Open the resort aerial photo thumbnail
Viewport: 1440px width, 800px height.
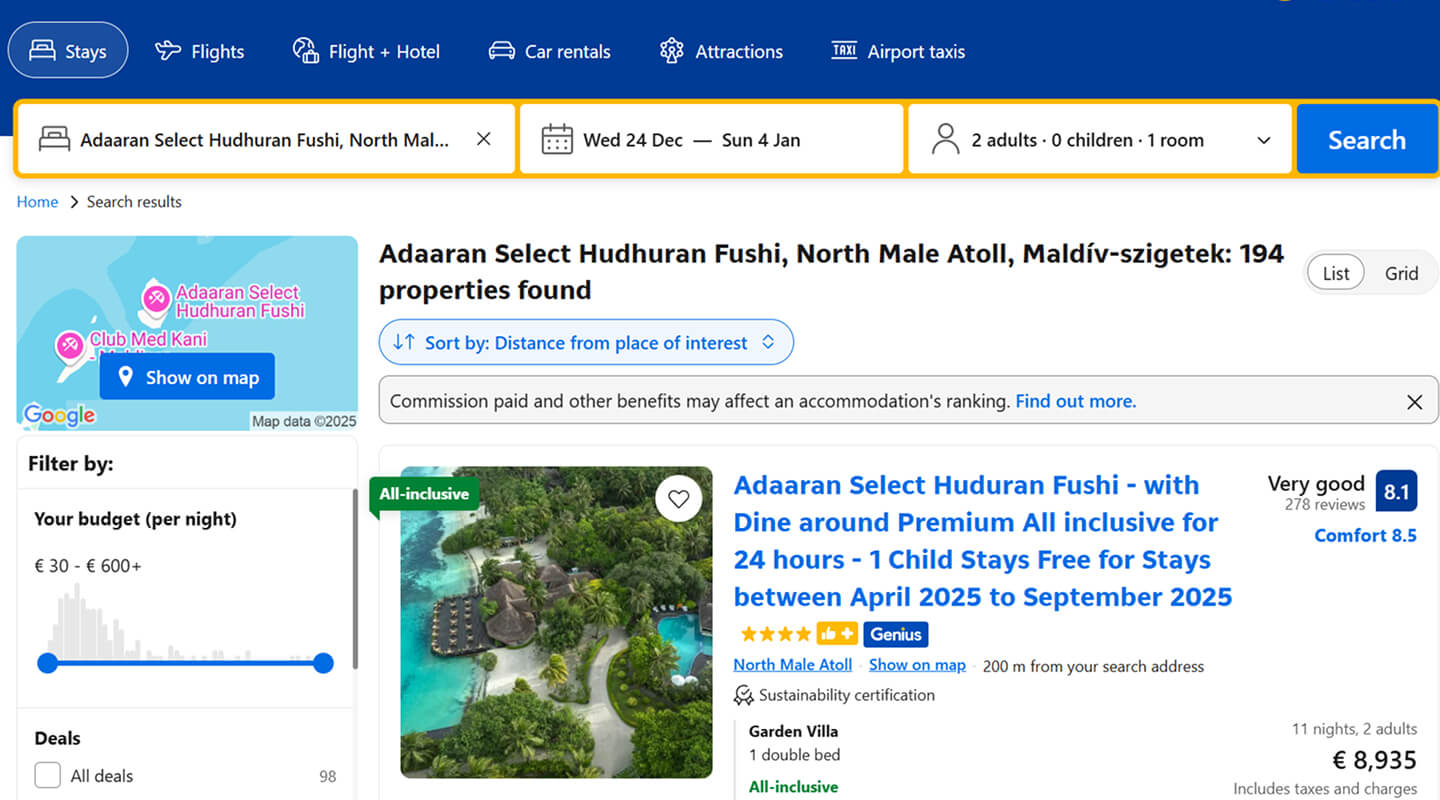[x=557, y=622]
